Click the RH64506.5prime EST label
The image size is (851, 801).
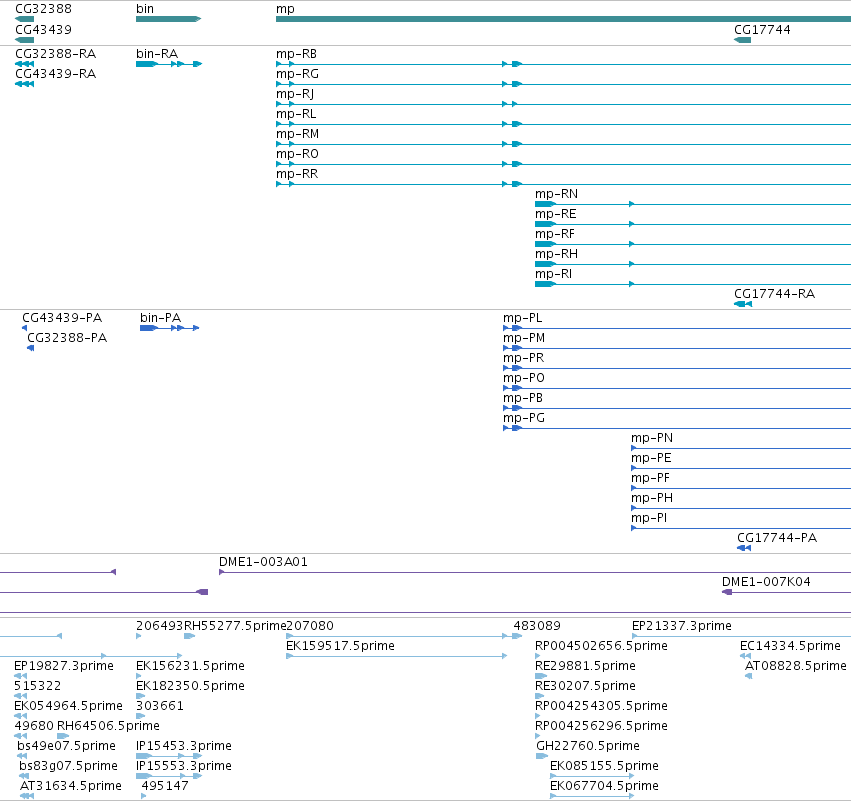point(109,726)
